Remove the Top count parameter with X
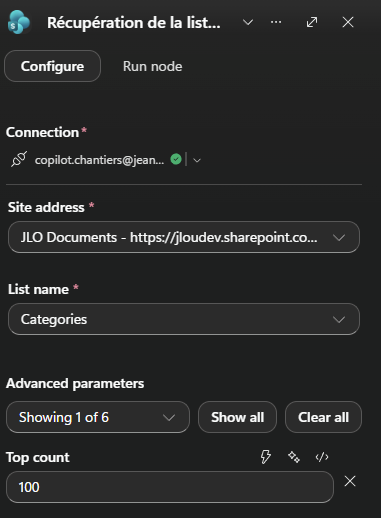Viewport: 381px width, 518px height. pos(350,481)
